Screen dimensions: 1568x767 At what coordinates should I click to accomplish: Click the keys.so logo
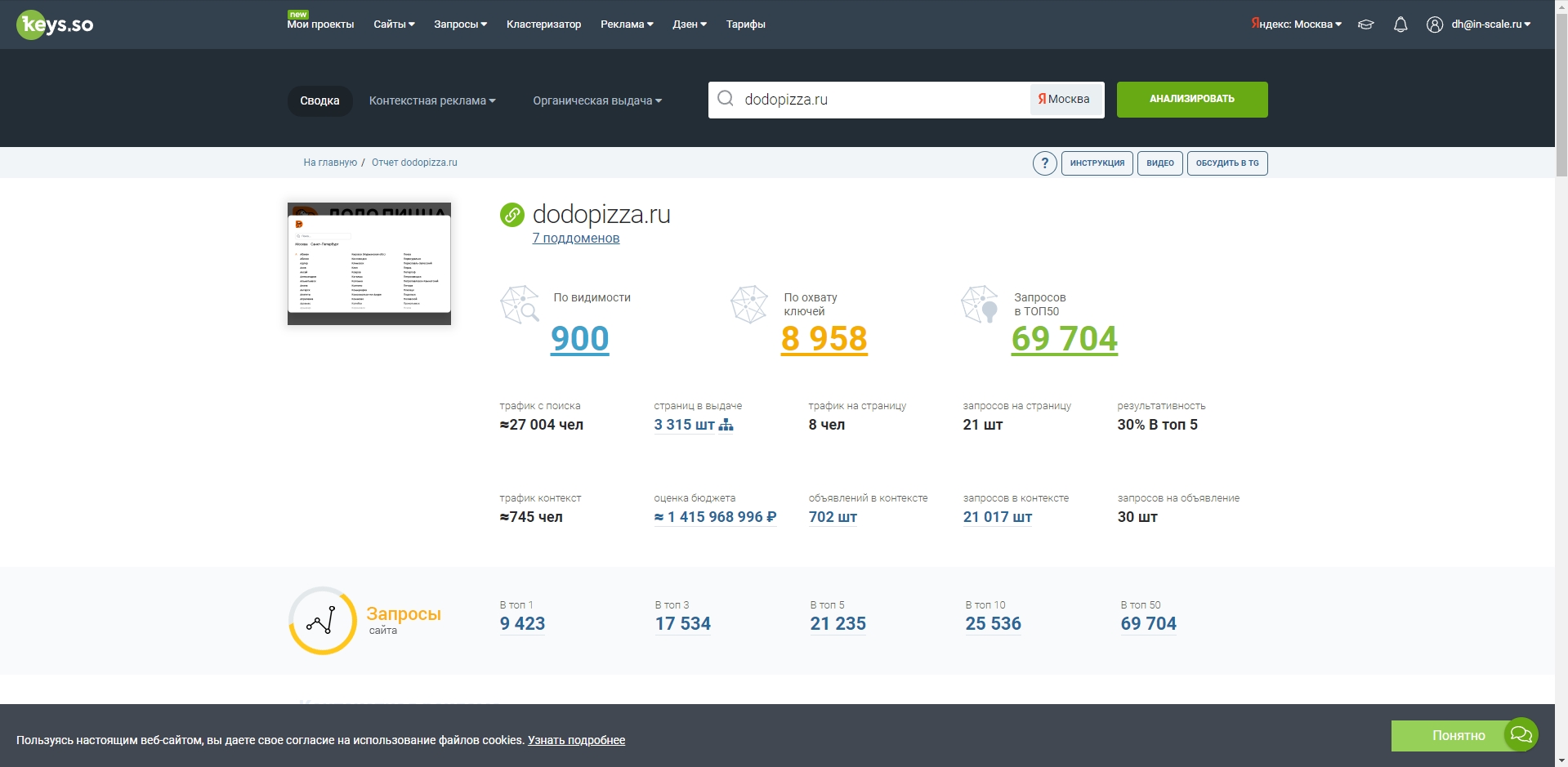55,25
